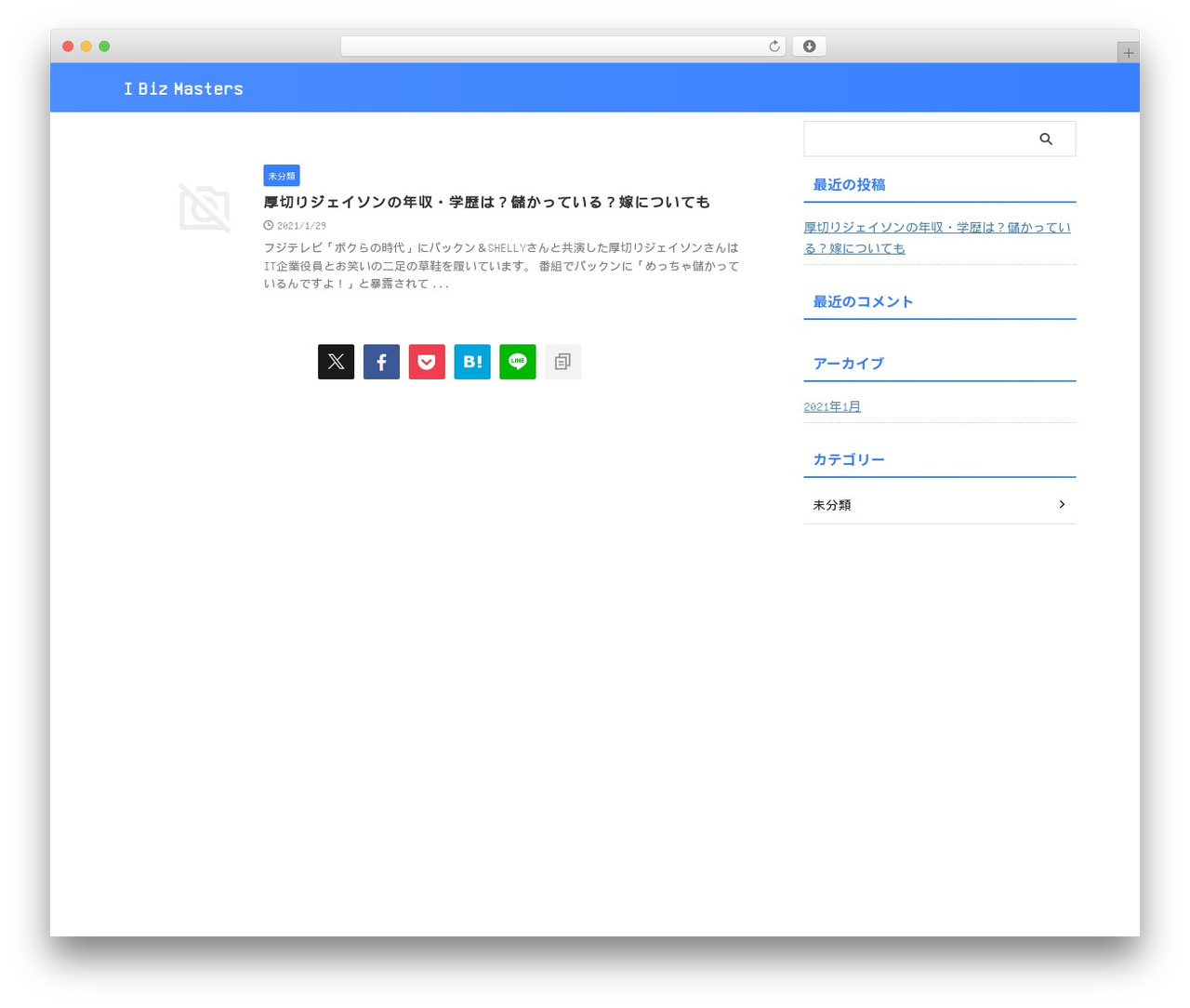Open the 2021年1月 archive
The height and width of the screenshot is (1008, 1190).
click(832, 406)
